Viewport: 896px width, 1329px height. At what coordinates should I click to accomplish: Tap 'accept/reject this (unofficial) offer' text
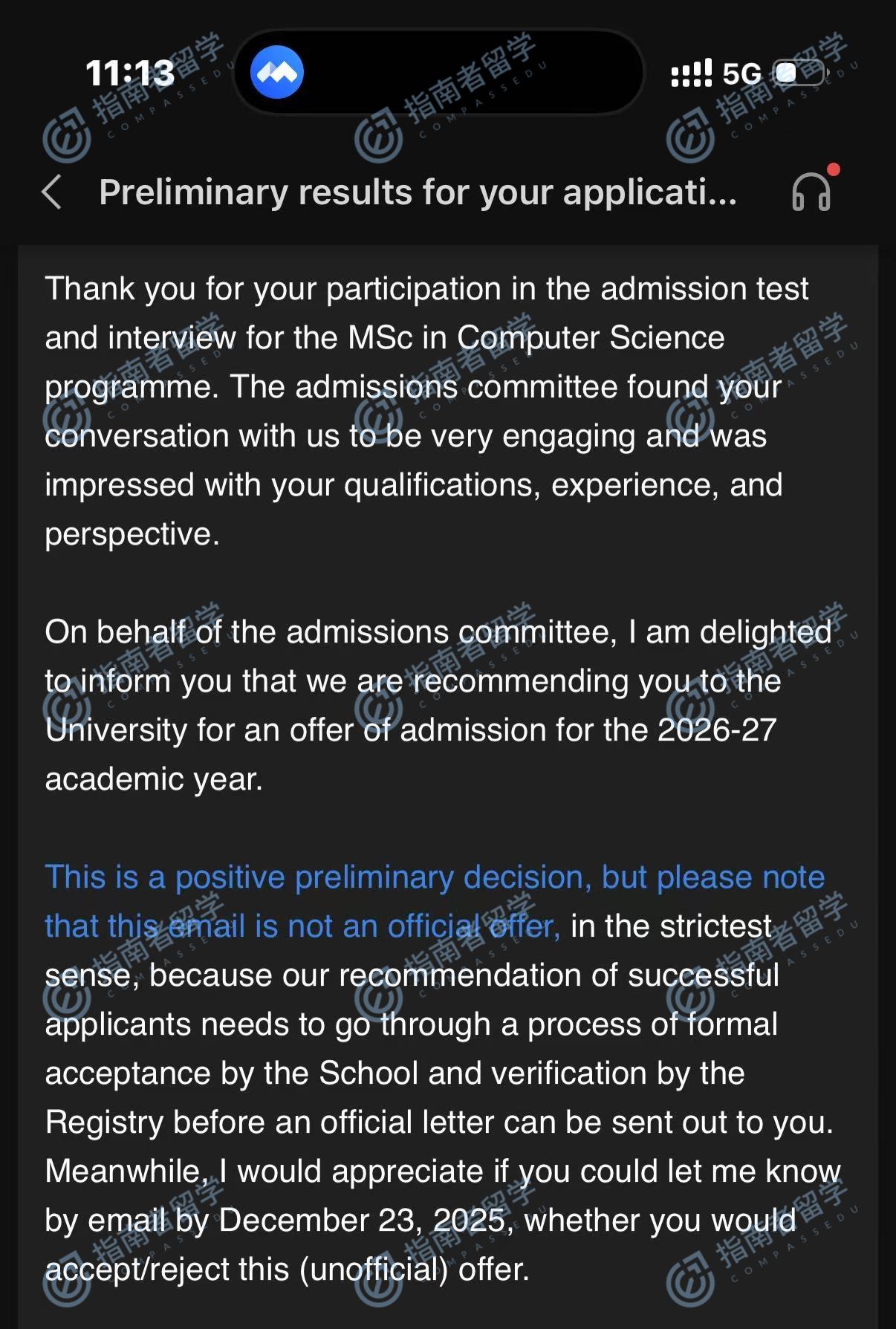(x=287, y=1270)
